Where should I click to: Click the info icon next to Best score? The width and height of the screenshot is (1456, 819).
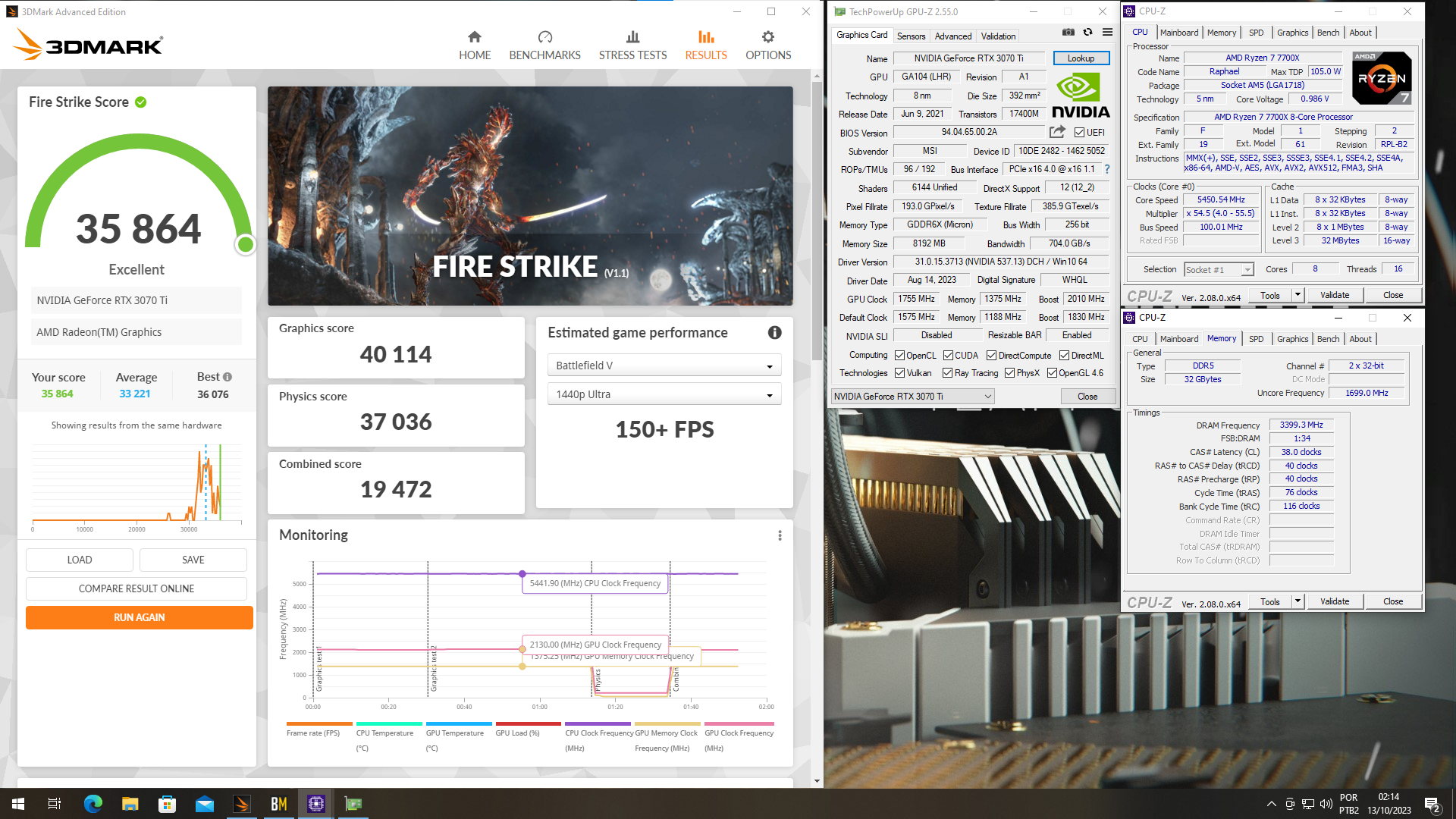coord(227,377)
